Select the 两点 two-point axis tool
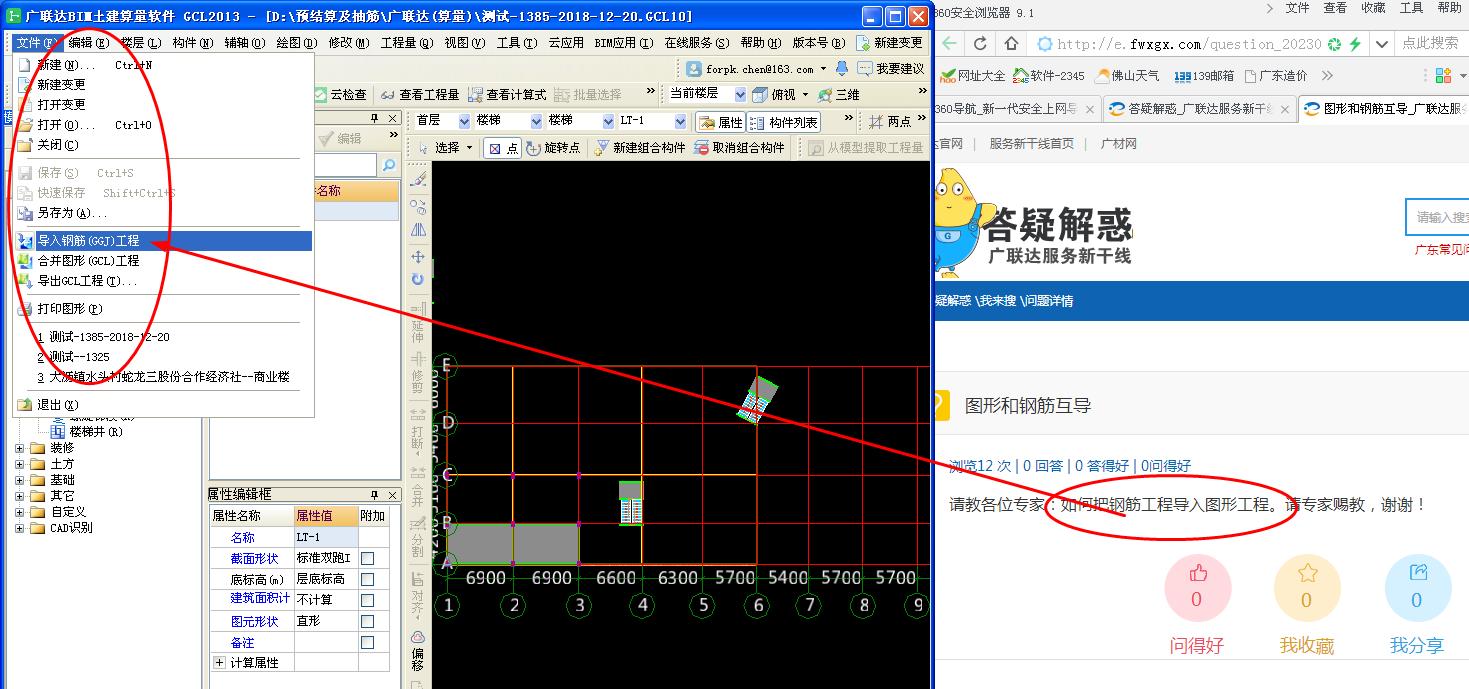 pyautogui.click(x=889, y=122)
